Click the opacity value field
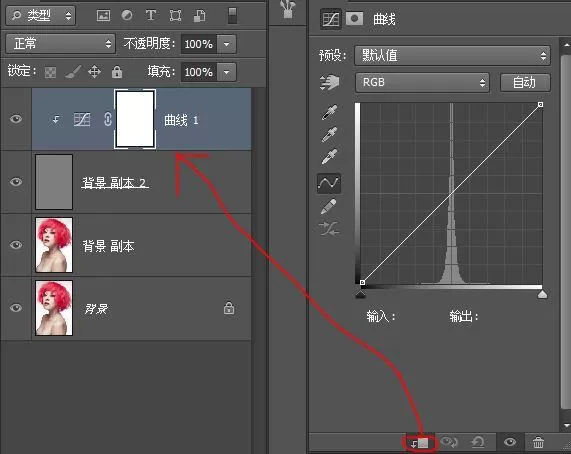Viewport: 571px width, 454px height. 199,44
